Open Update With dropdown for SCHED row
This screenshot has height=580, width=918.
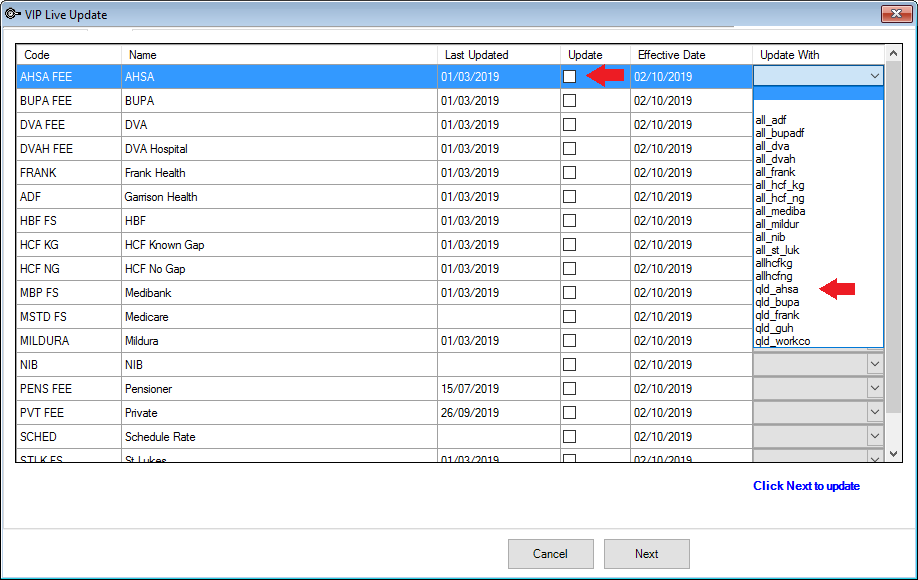pyautogui.click(x=875, y=436)
